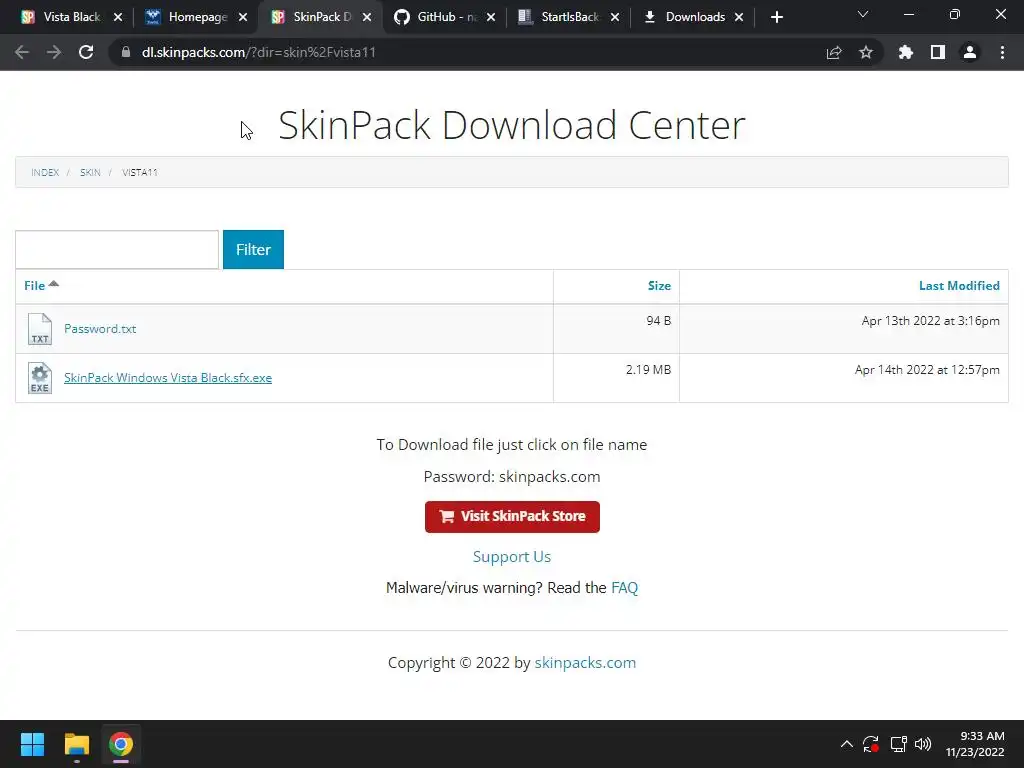Open the Extensions puzzle icon
The width and height of the screenshot is (1024, 768).
point(906,52)
